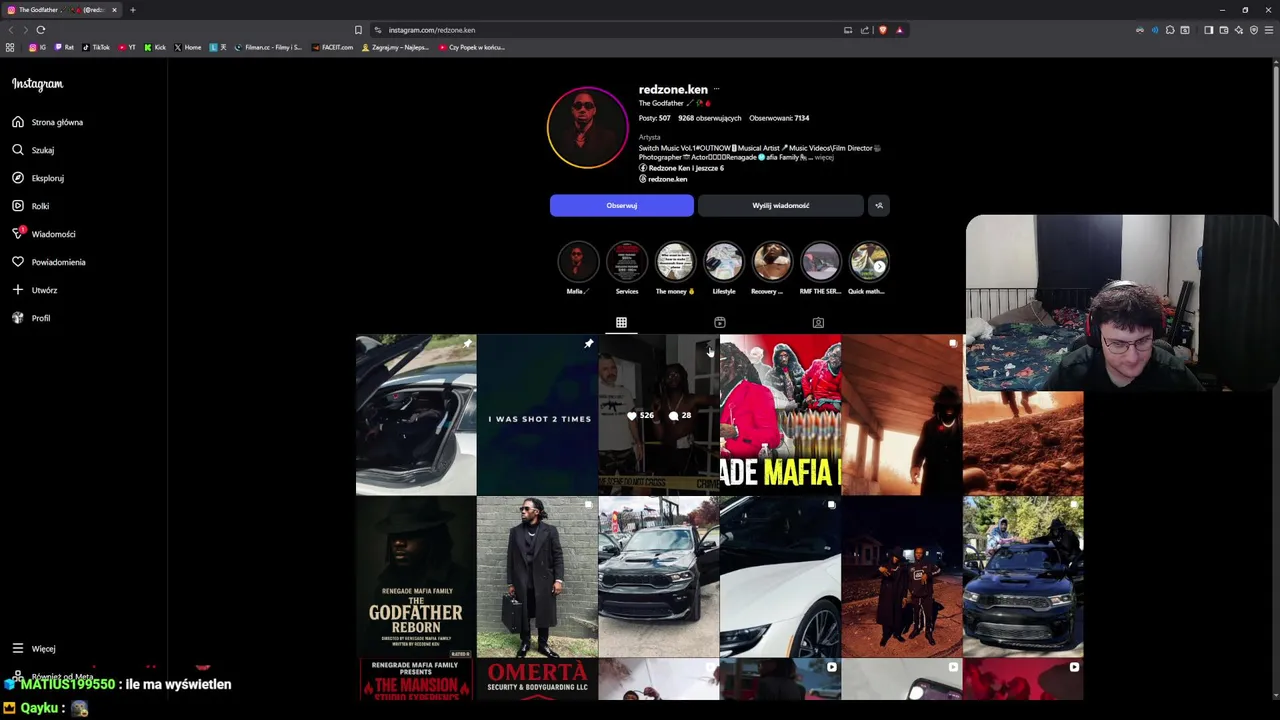Click the bookmark page icon
This screenshot has height=720, width=1280.
point(358,30)
